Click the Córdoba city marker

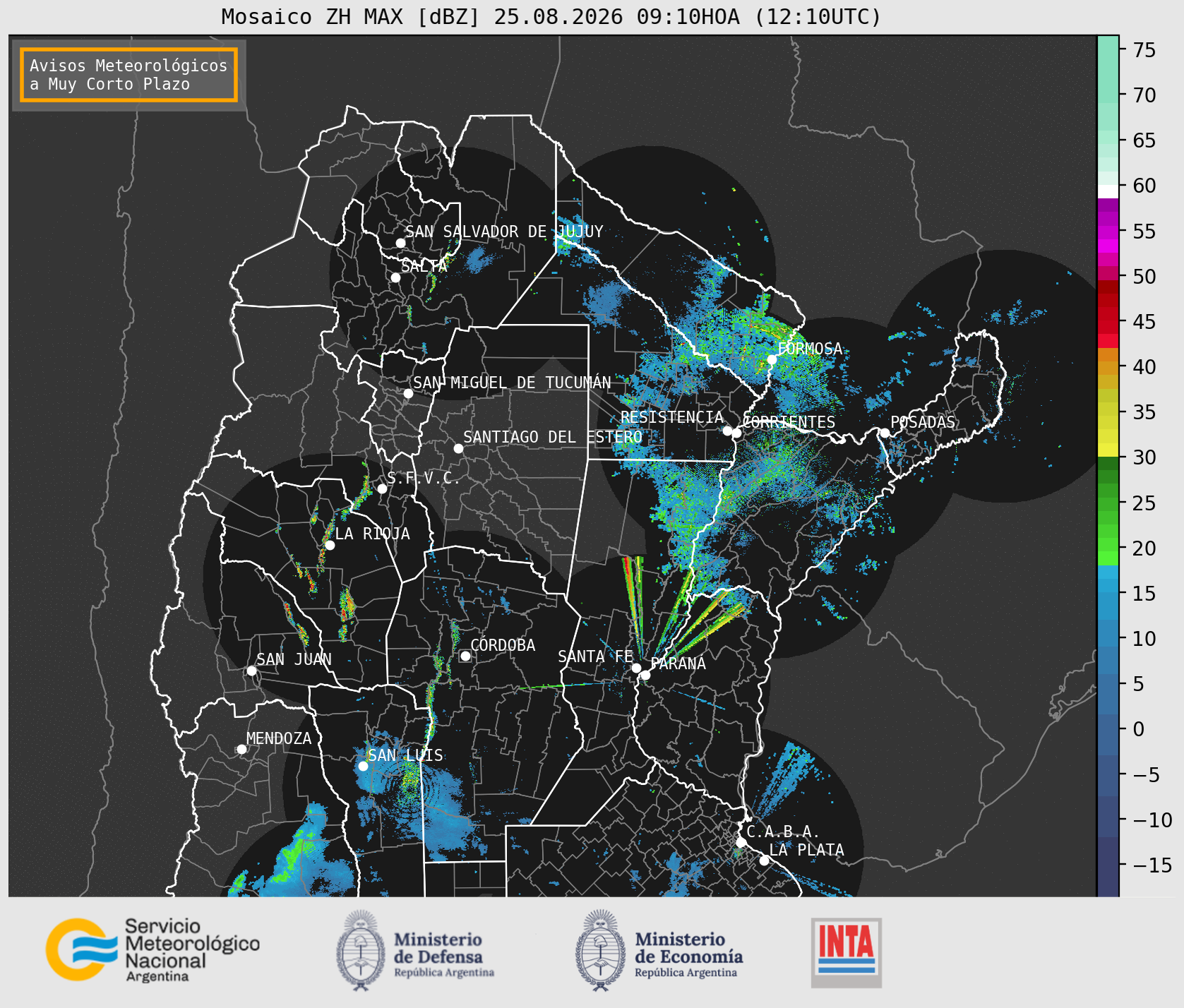(x=465, y=656)
